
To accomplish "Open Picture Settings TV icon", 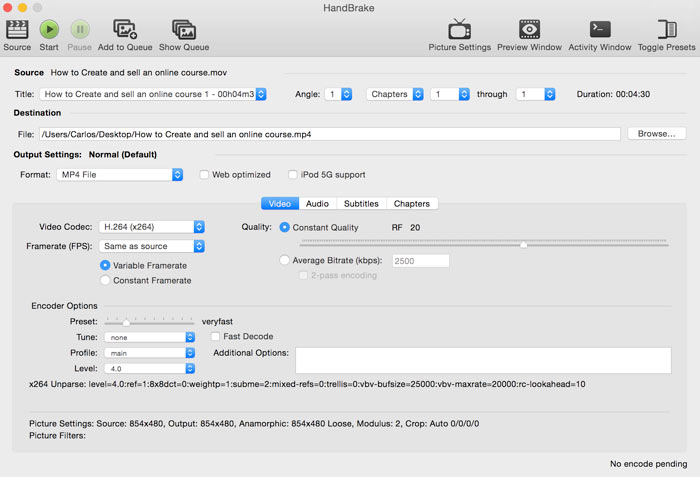I will click(459, 30).
